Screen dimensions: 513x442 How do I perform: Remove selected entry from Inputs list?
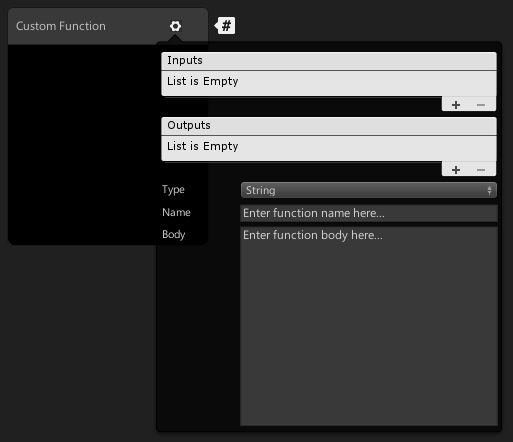[481, 105]
